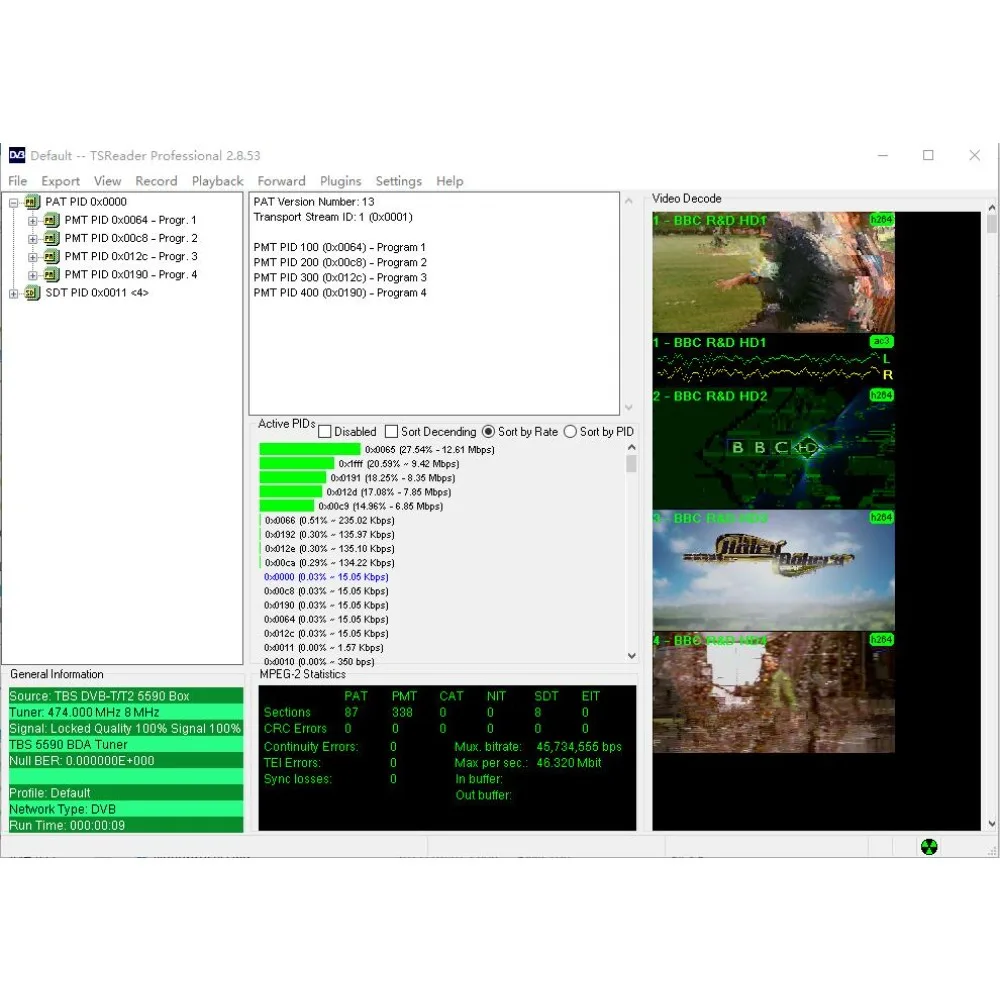Click the green radiation status icon
The width and height of the screenshot is (1000, 1000).
(x=929, y=847)
